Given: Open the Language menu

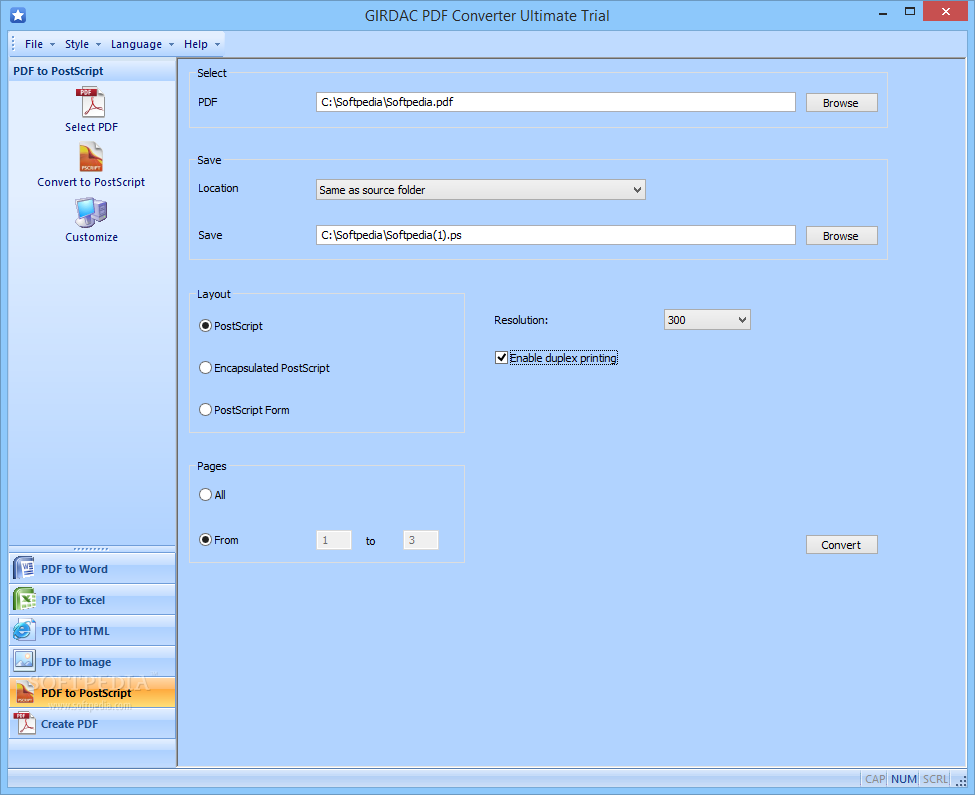Looking at the screenshot, I should [x=136, y=44].
